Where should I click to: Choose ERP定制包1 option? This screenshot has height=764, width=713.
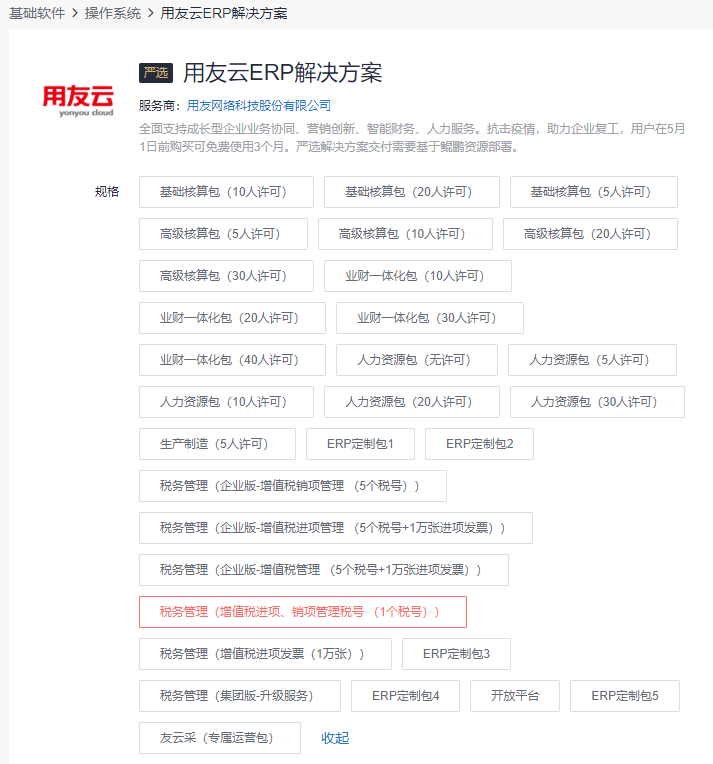[360, 444]
